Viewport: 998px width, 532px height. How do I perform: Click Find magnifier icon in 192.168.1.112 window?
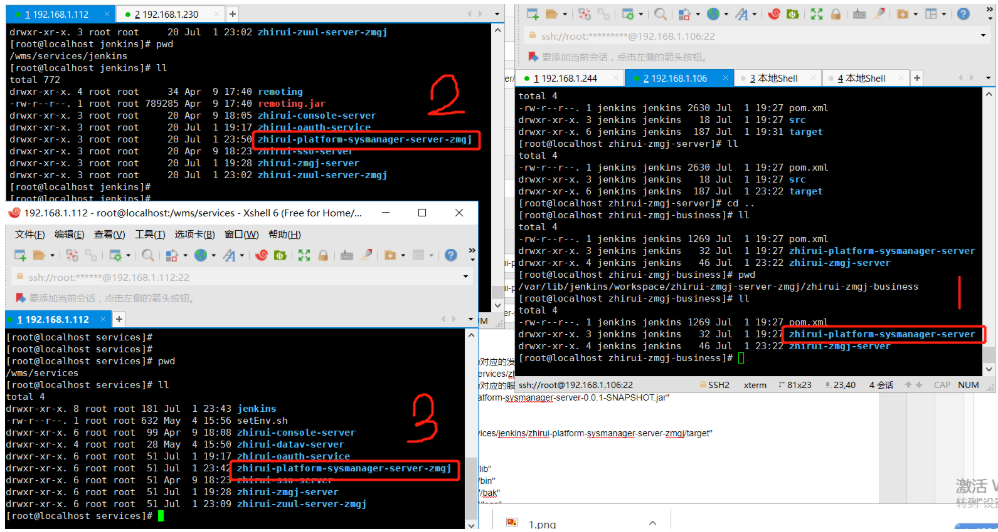pos(148,255)
